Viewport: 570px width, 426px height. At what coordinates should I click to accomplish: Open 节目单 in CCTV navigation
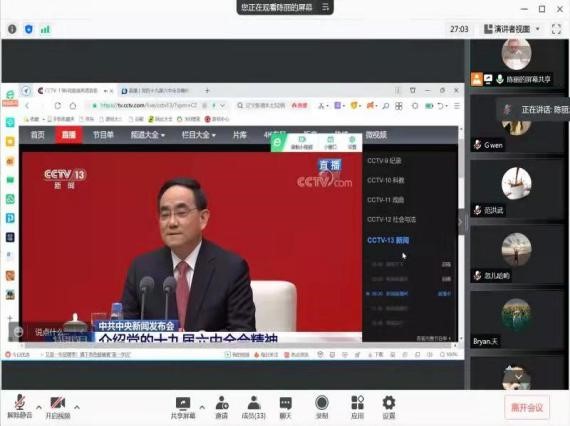(103, 135)
